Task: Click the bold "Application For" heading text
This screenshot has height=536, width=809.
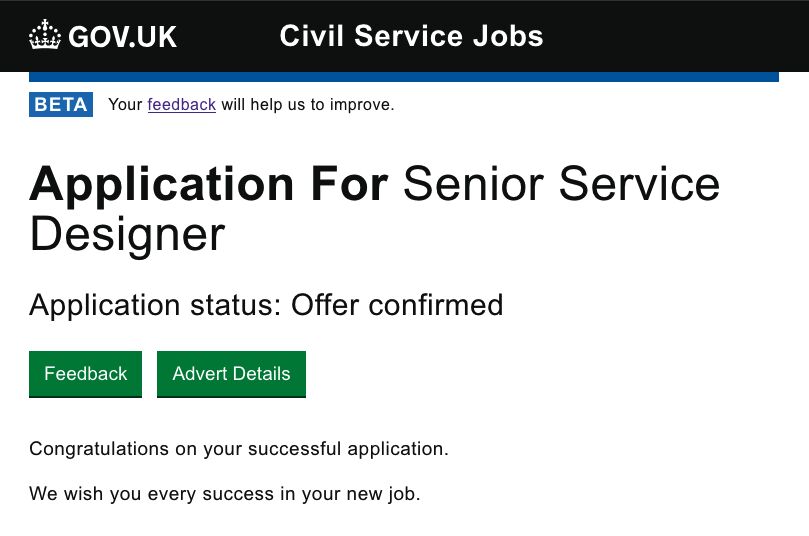Action: coord(208,184)
